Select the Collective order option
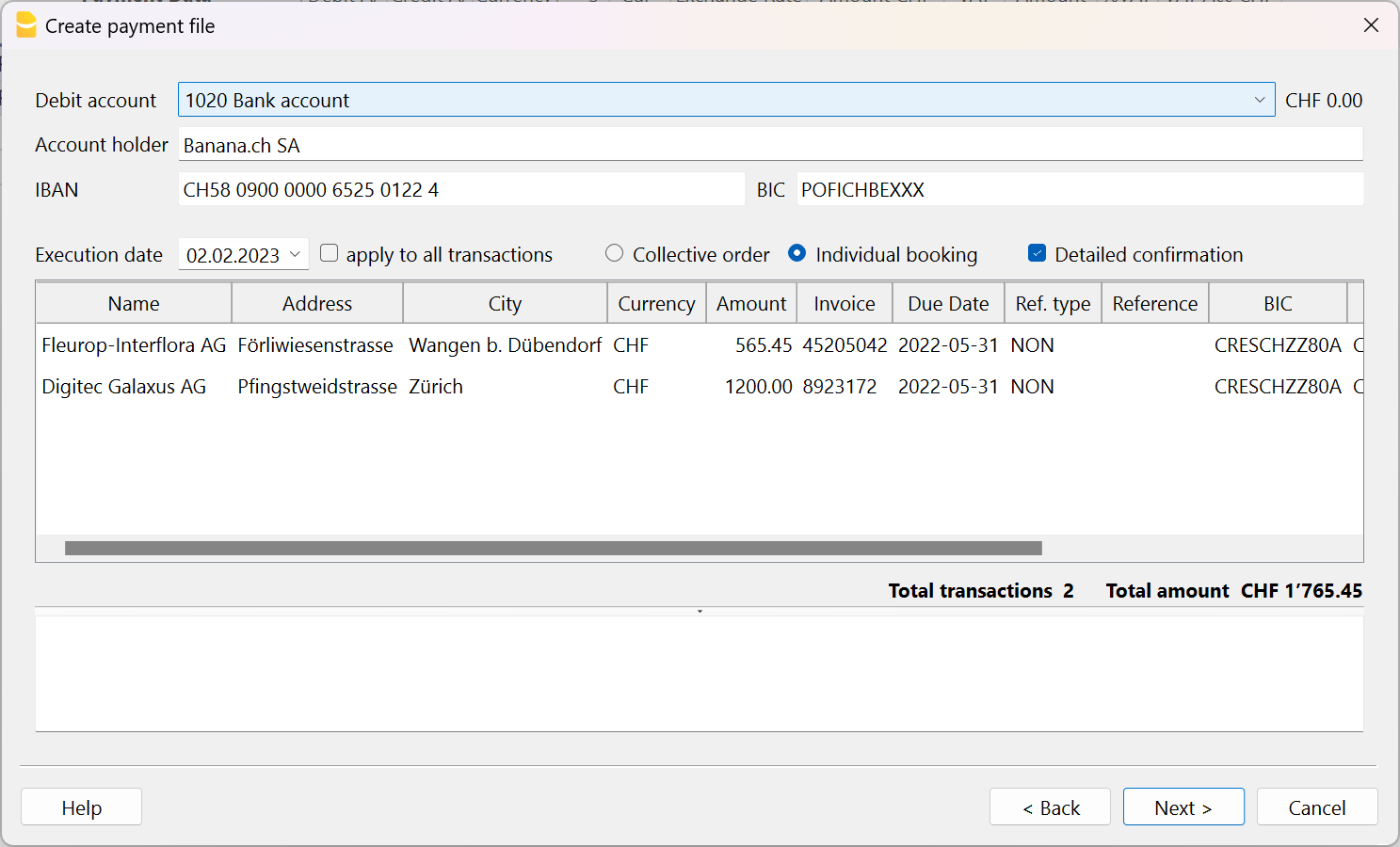Viewport: 1400px width, 847px height. click(614, 253)
